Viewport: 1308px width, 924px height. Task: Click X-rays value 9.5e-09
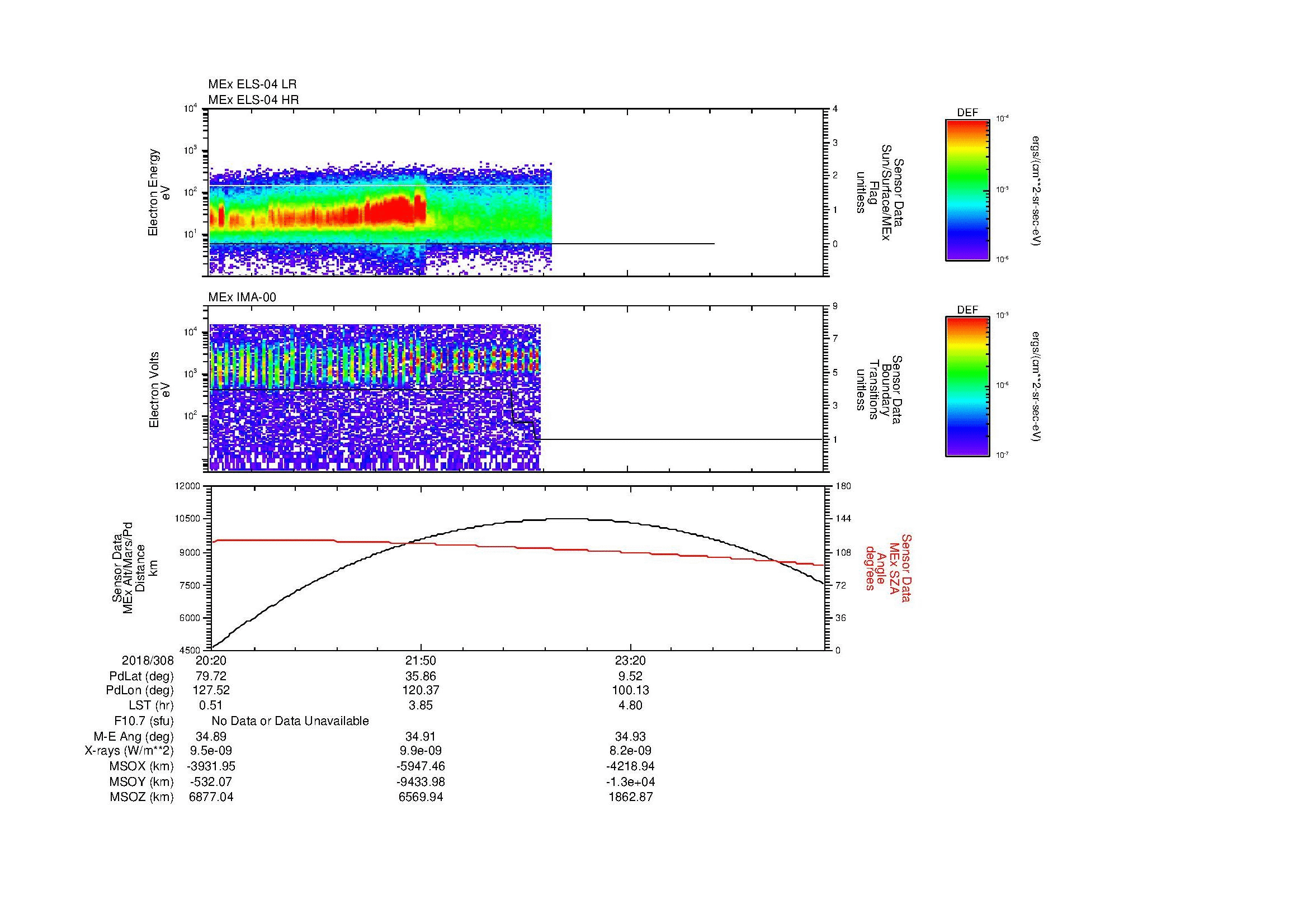coord(211,751)
